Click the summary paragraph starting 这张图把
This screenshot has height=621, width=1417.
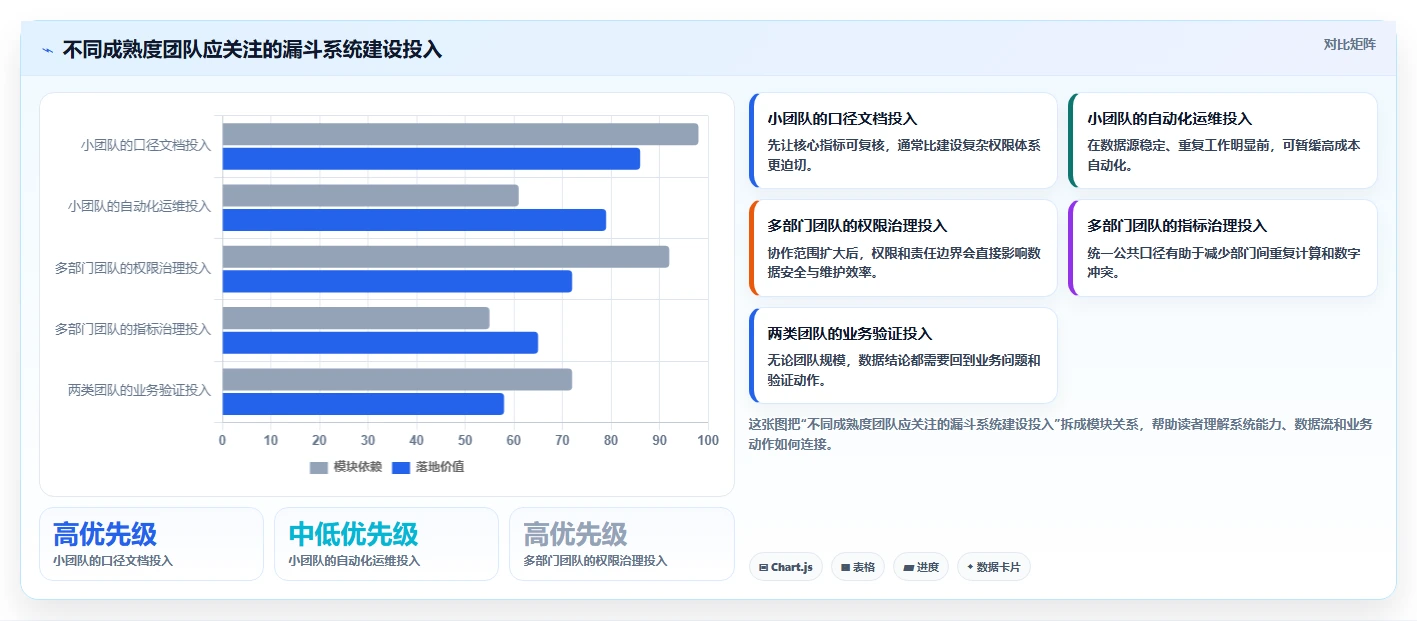pyautogui.click(x=1060, y=434)
